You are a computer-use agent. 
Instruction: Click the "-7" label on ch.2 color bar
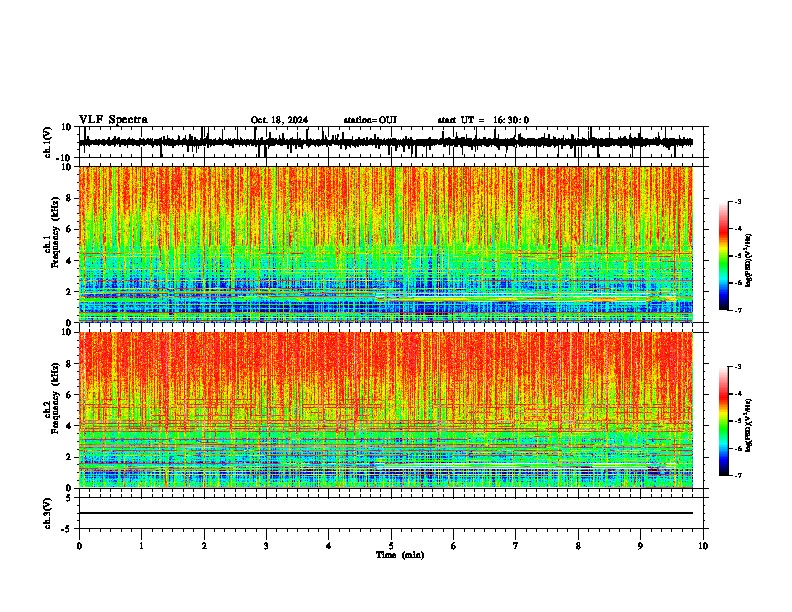click(738, 476)
